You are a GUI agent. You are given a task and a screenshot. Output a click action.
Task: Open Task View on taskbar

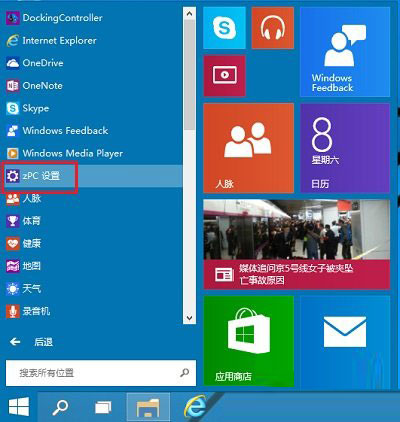pyautogui.click(x=103, y=407)
